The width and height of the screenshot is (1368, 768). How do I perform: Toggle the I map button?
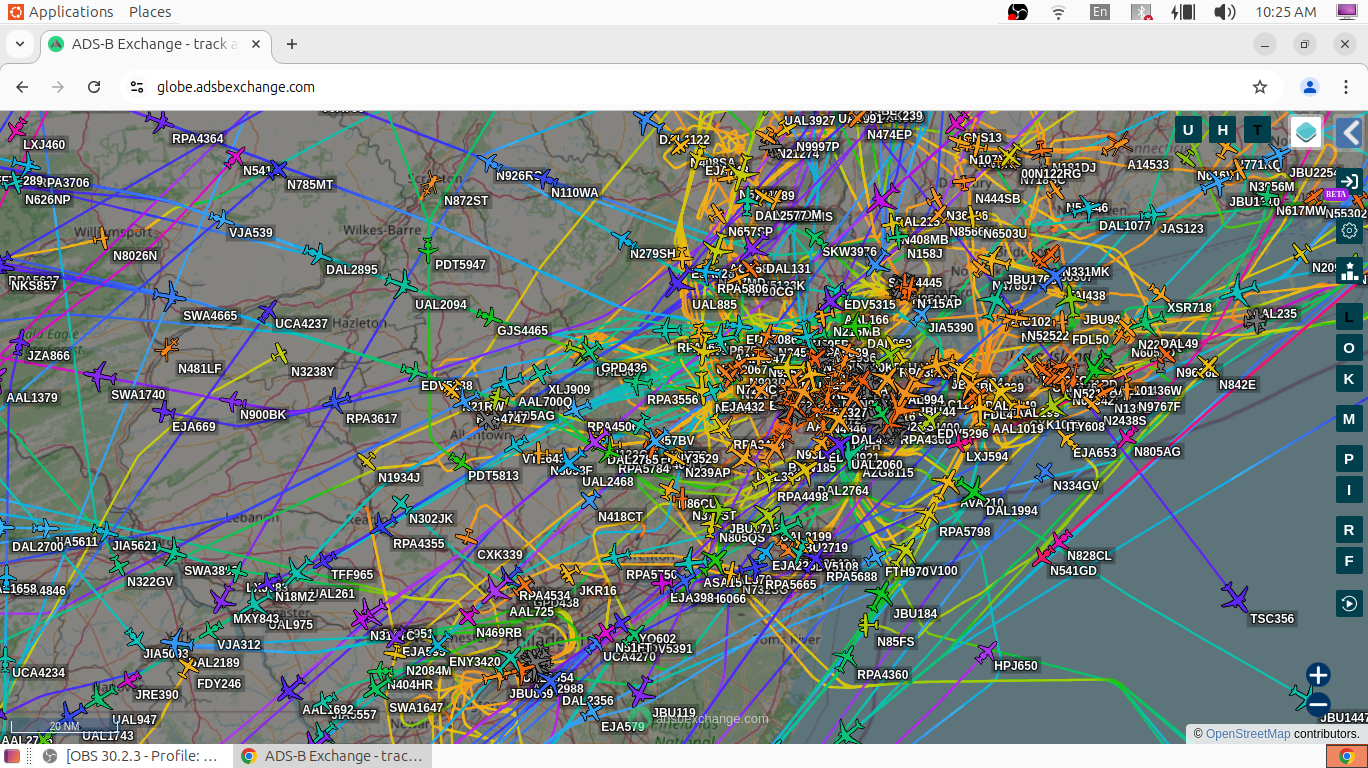click(x=1349, y=489)
